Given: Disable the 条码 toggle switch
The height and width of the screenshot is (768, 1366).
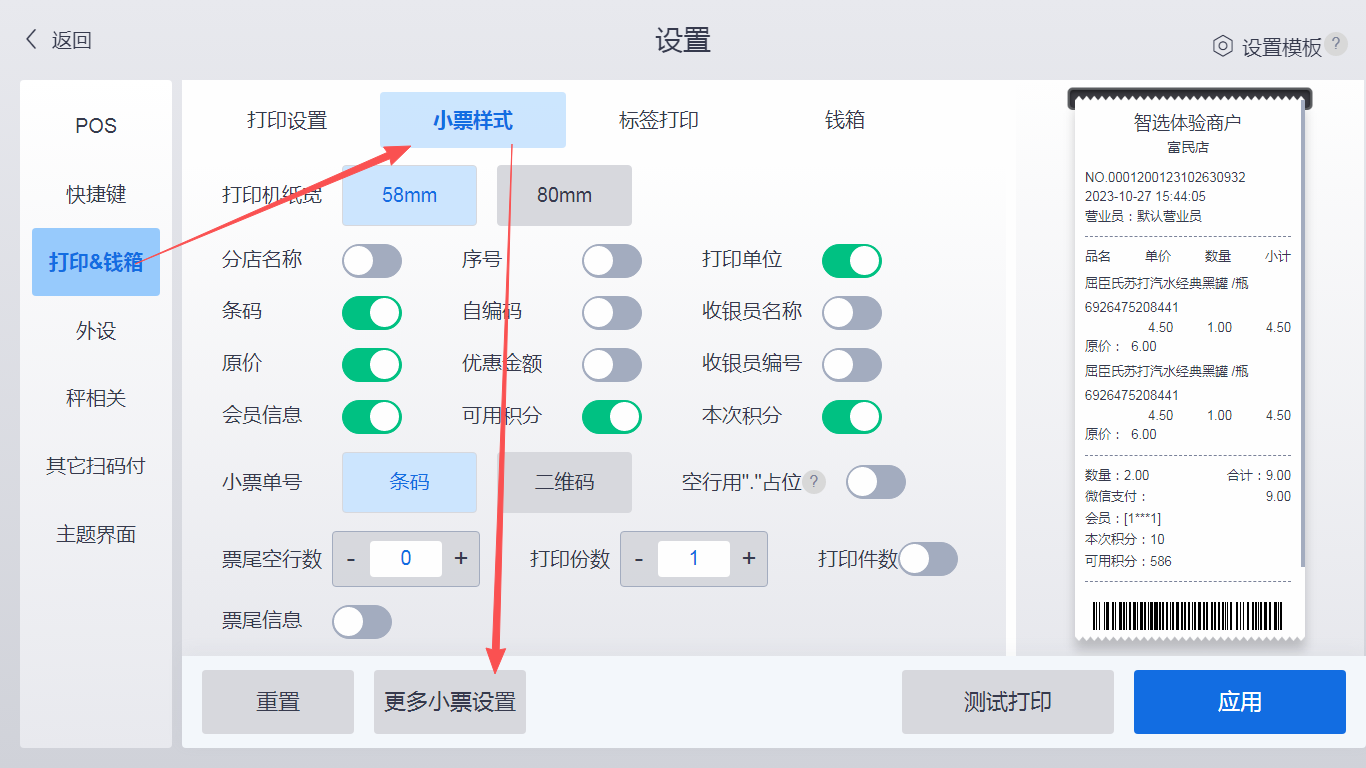Looking at the screenshot, I should 372,312.
